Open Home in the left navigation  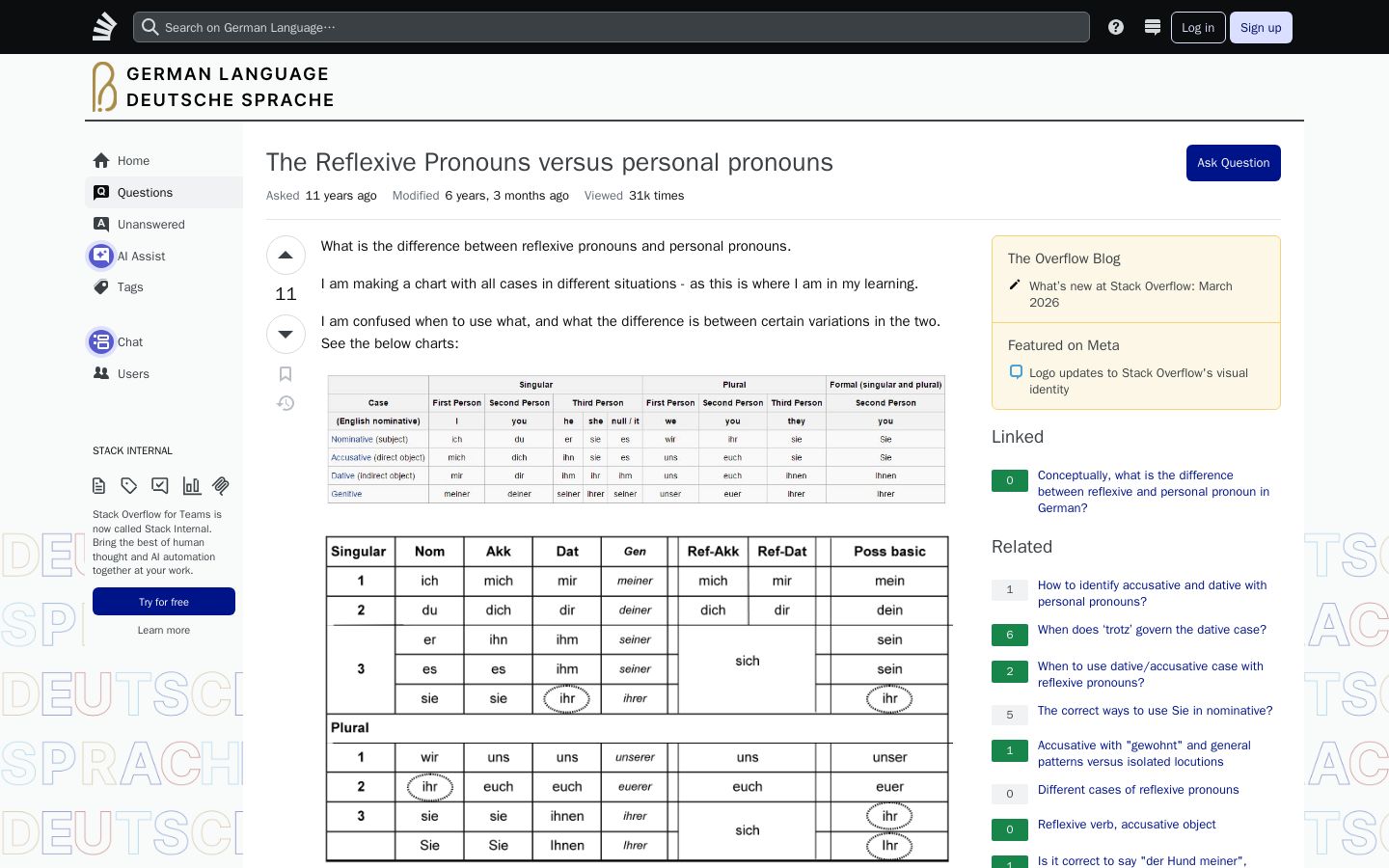click(164, 160)
